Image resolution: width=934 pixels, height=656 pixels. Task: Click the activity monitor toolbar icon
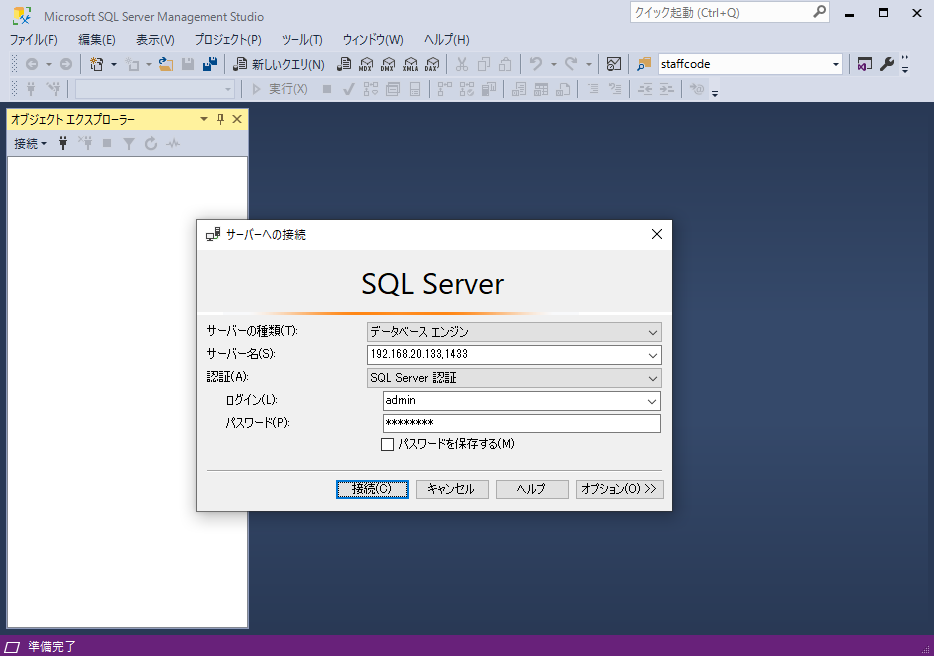tap(614, 64)
